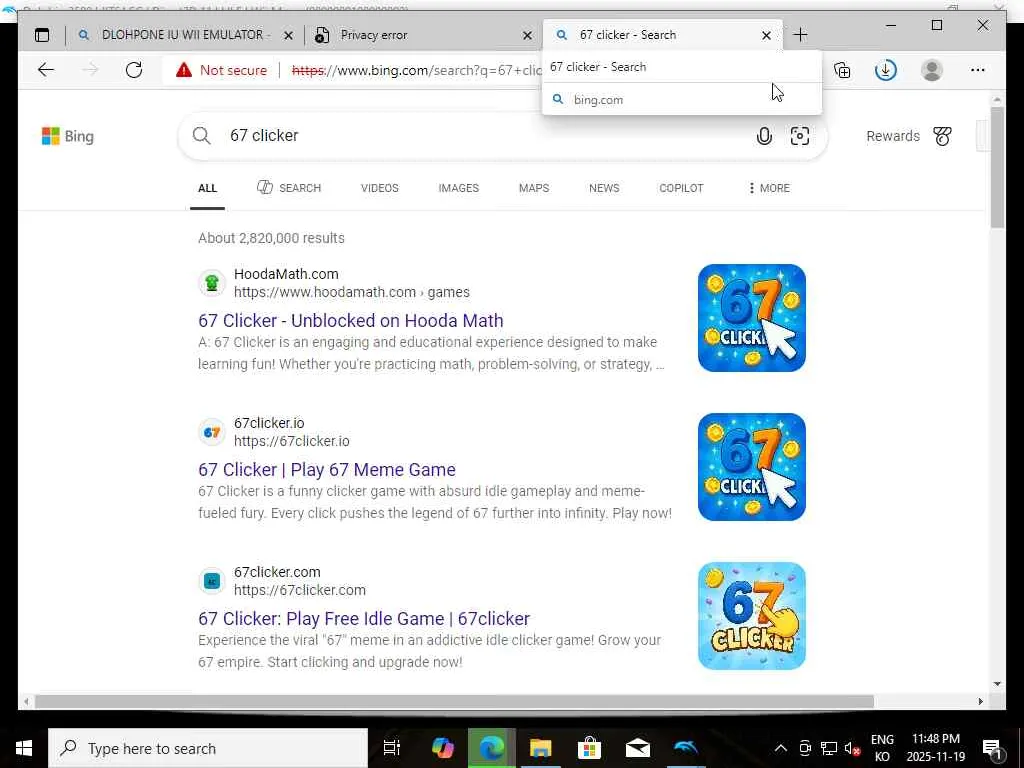
Task: Switch to the MAPS tab
Action: (x=534, y=188)
